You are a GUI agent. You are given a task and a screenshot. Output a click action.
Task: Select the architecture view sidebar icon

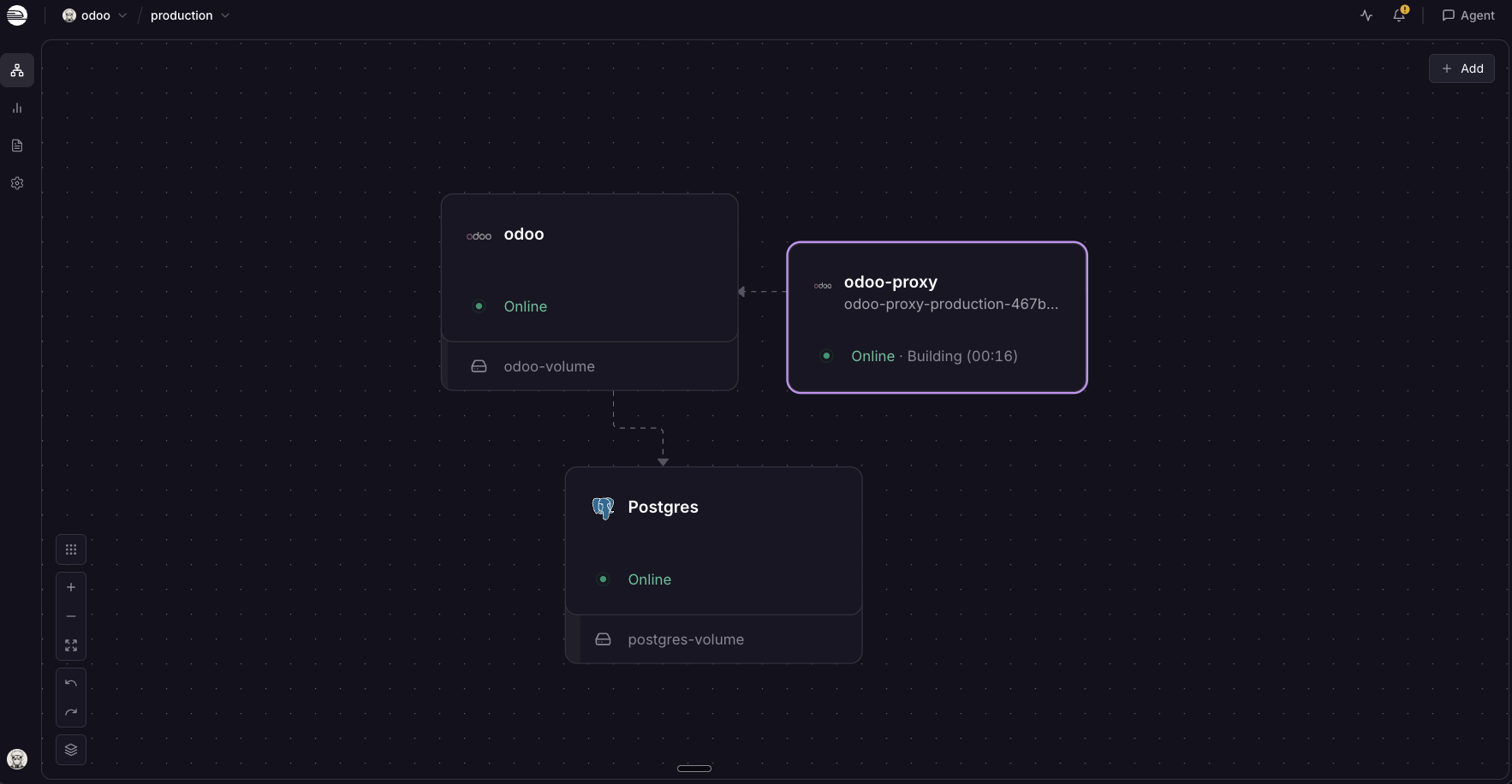[x=17, y=70]
